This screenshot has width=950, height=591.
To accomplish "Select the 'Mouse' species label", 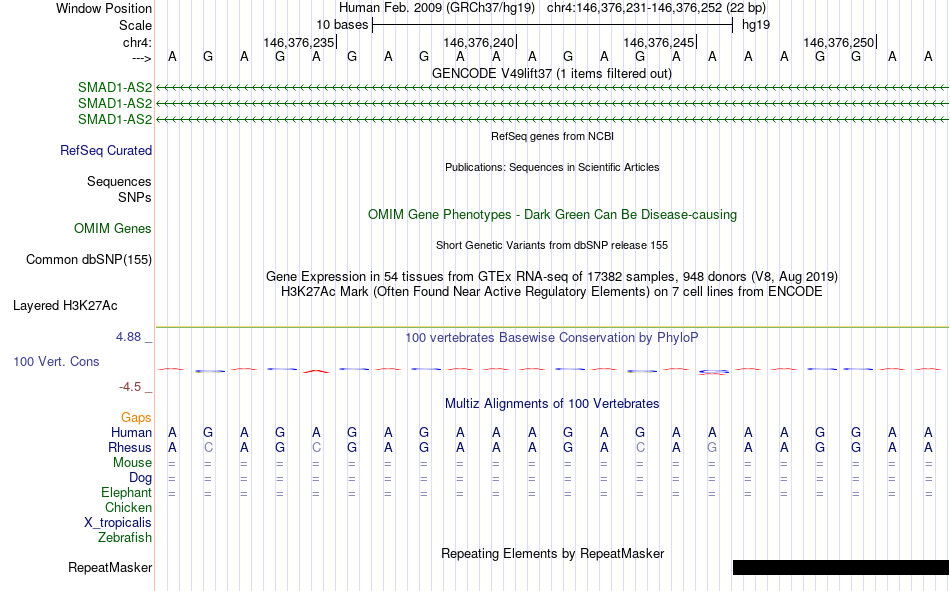I will [x=132, y=462].
